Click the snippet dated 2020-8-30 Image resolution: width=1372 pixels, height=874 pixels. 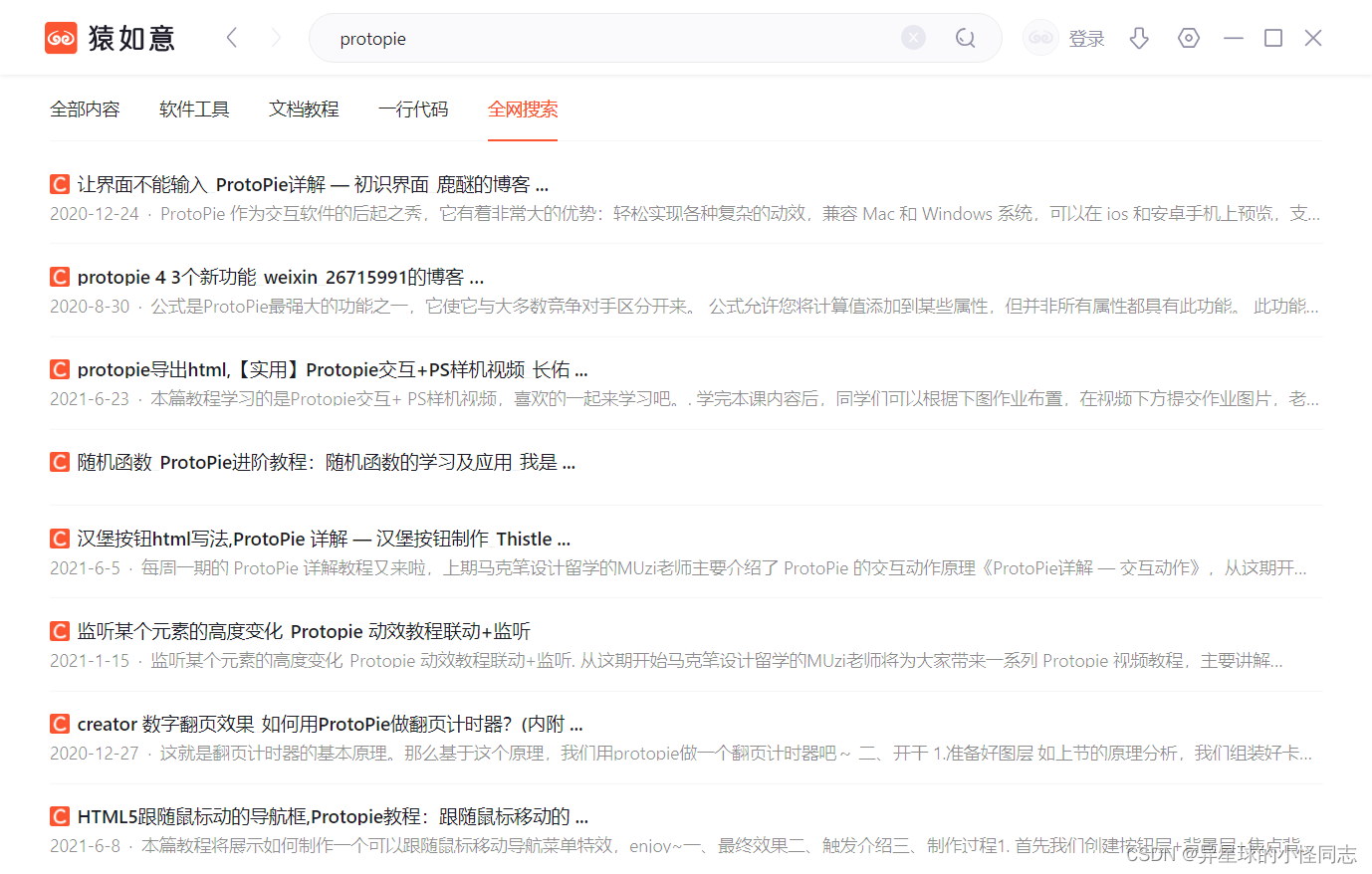[684, 307]
